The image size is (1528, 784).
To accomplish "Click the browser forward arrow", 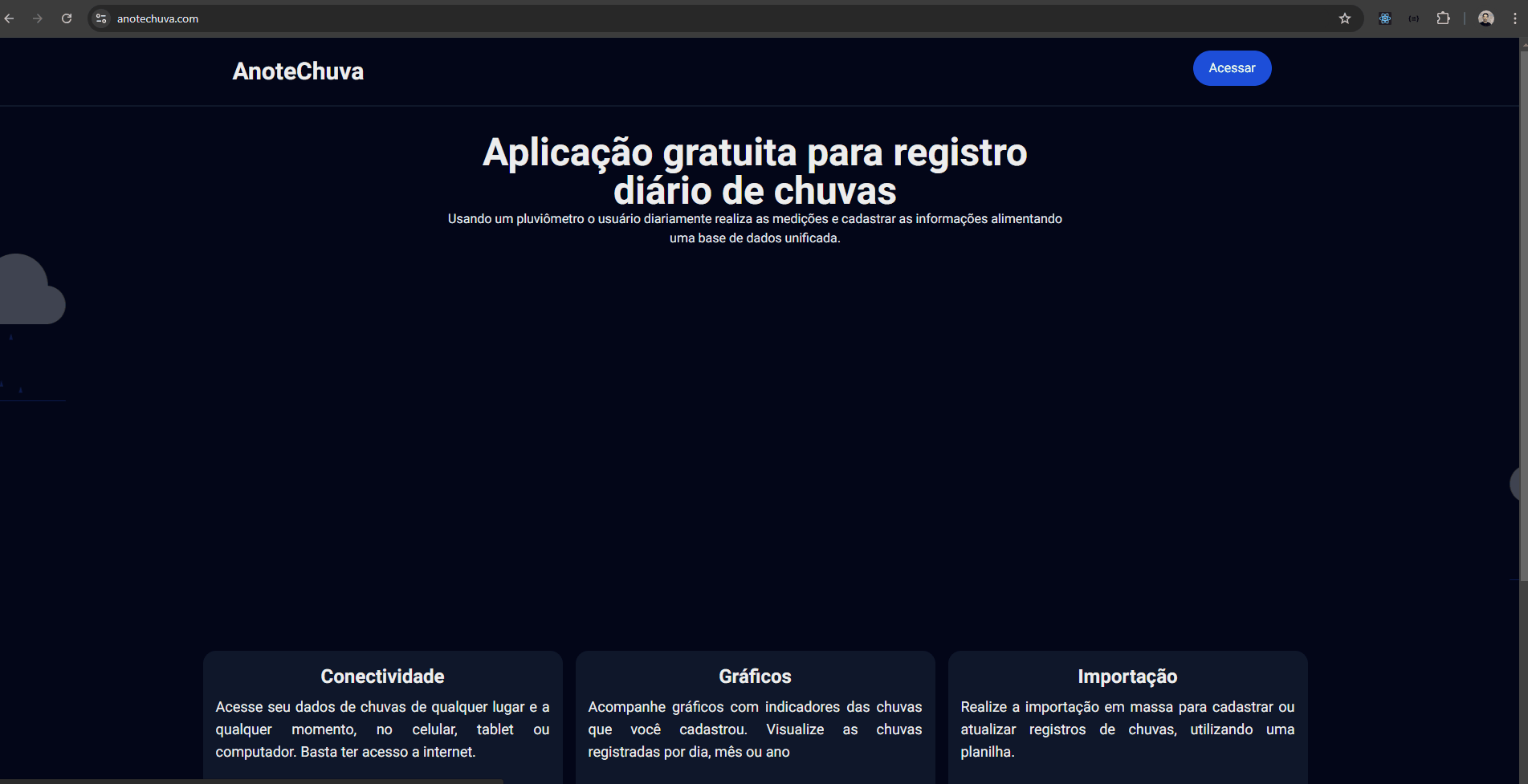I will click(38, 18).
